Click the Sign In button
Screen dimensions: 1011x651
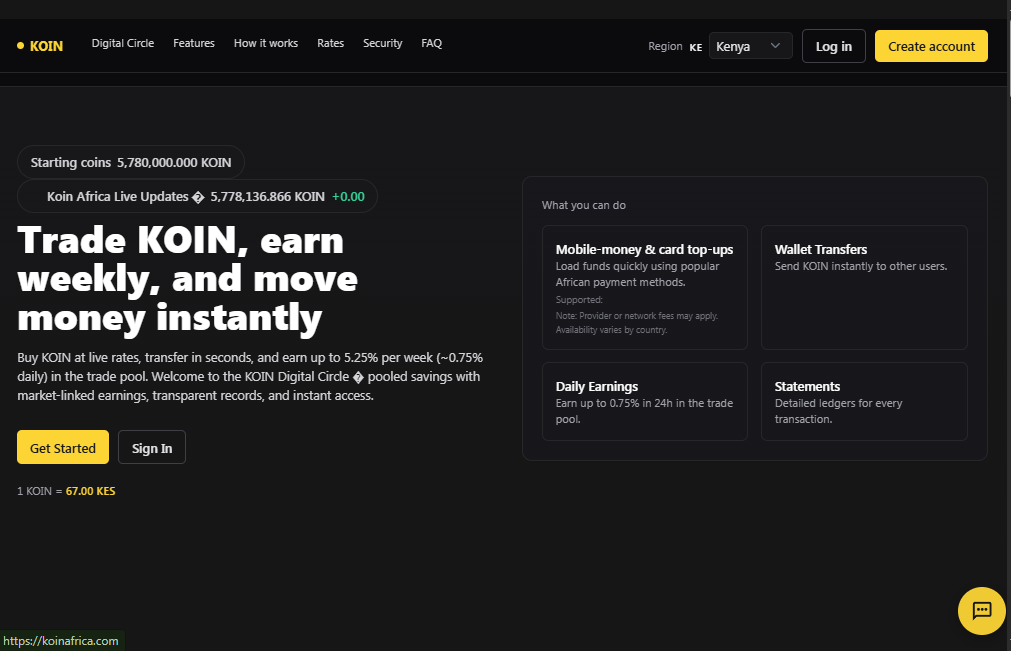coord(152,447)
